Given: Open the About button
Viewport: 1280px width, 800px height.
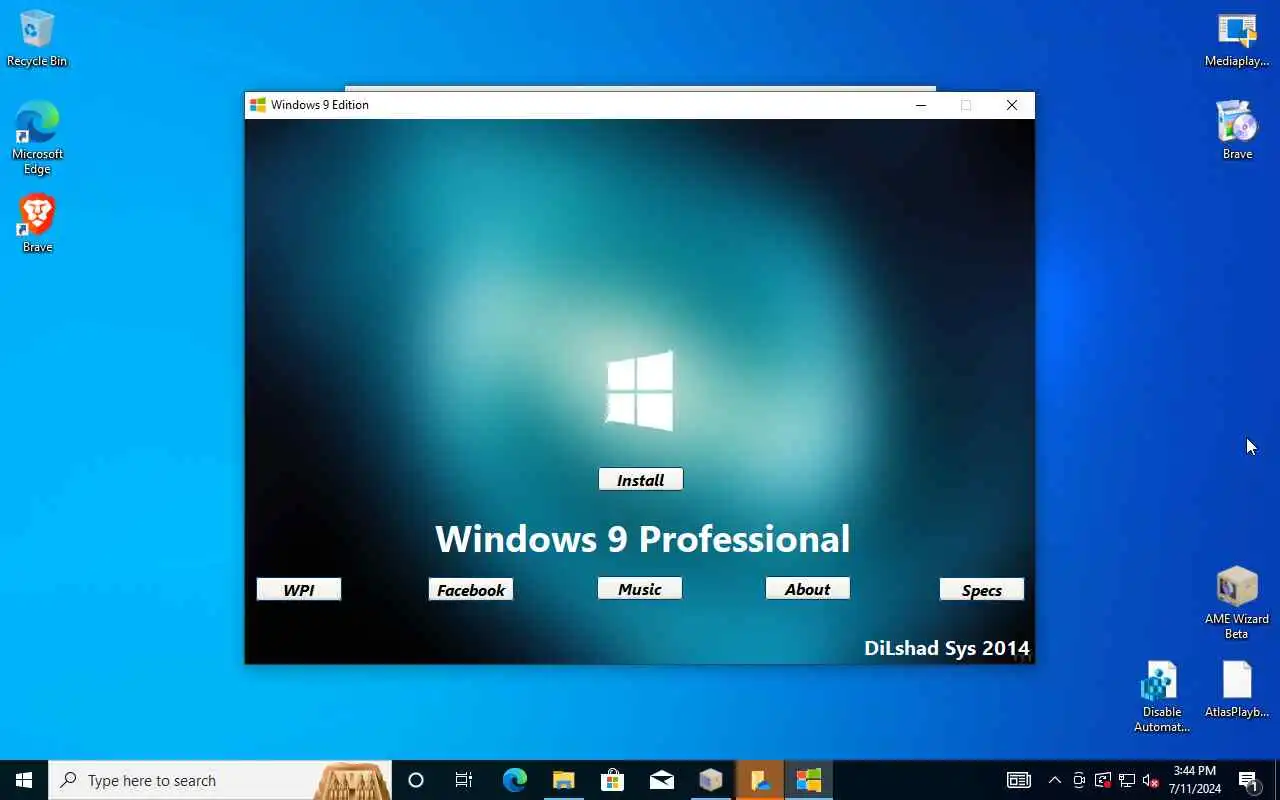Looking at the screenshot, I should coord(807,589).
